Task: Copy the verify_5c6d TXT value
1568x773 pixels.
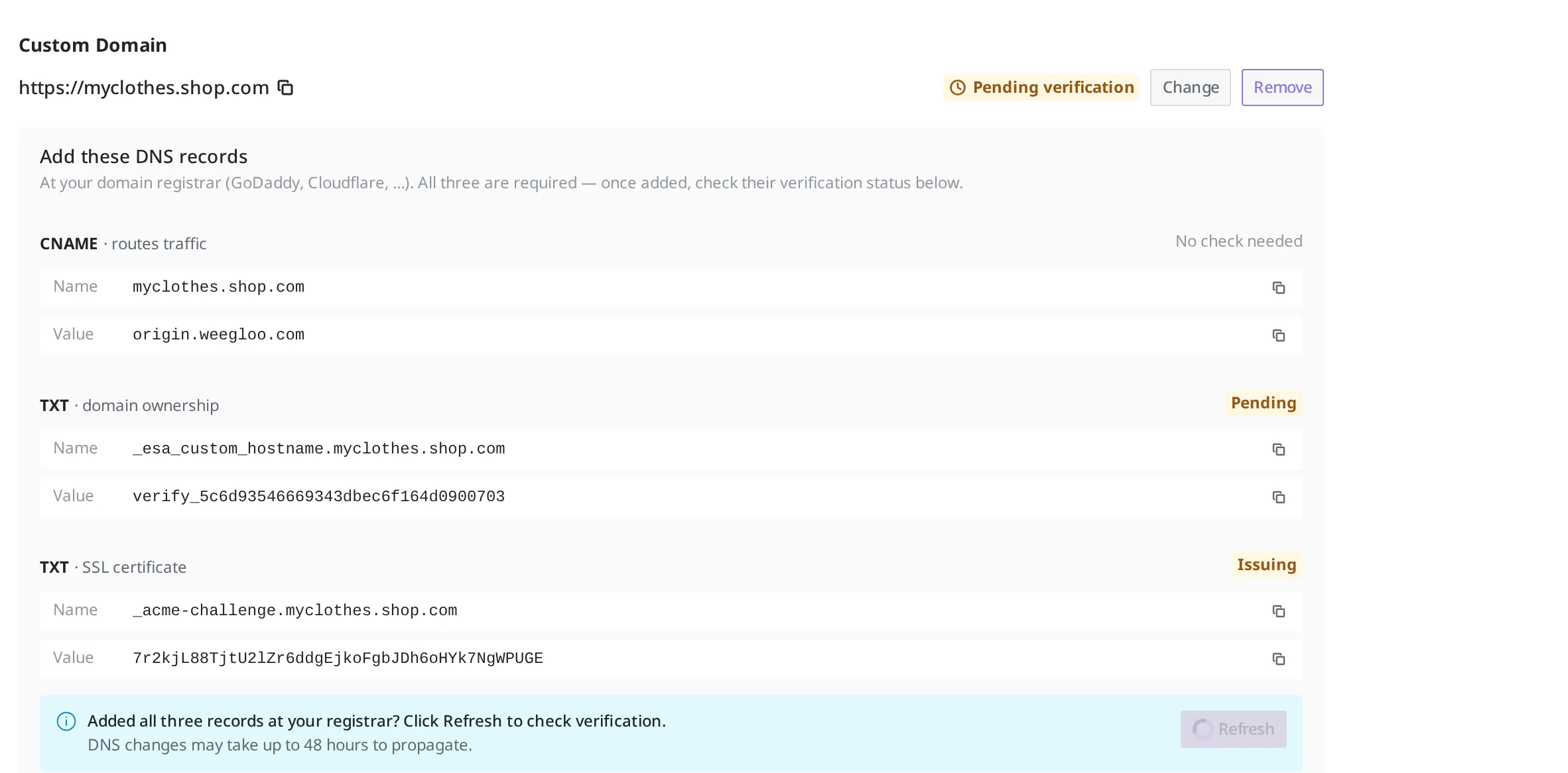Action: pyautogui.click(x=1278, y=497)
